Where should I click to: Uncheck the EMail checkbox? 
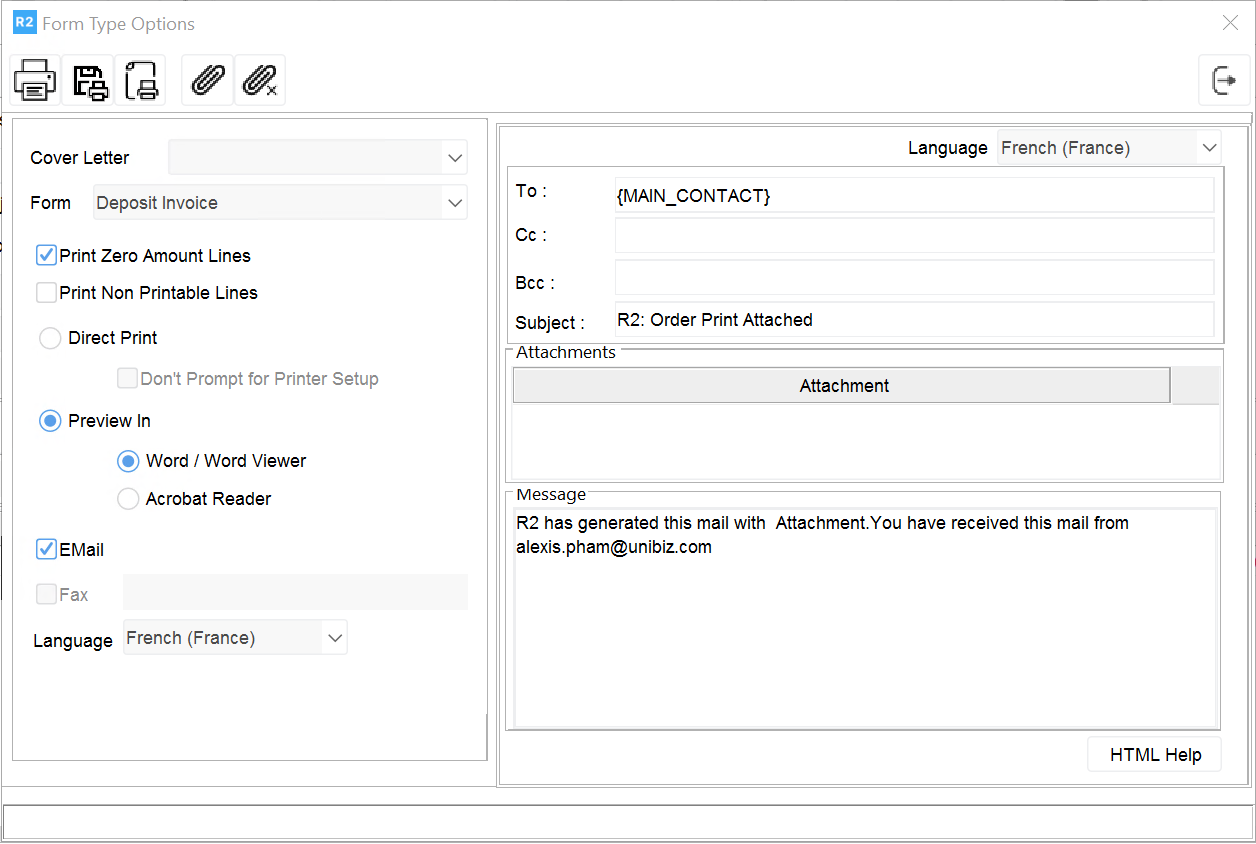46,550
